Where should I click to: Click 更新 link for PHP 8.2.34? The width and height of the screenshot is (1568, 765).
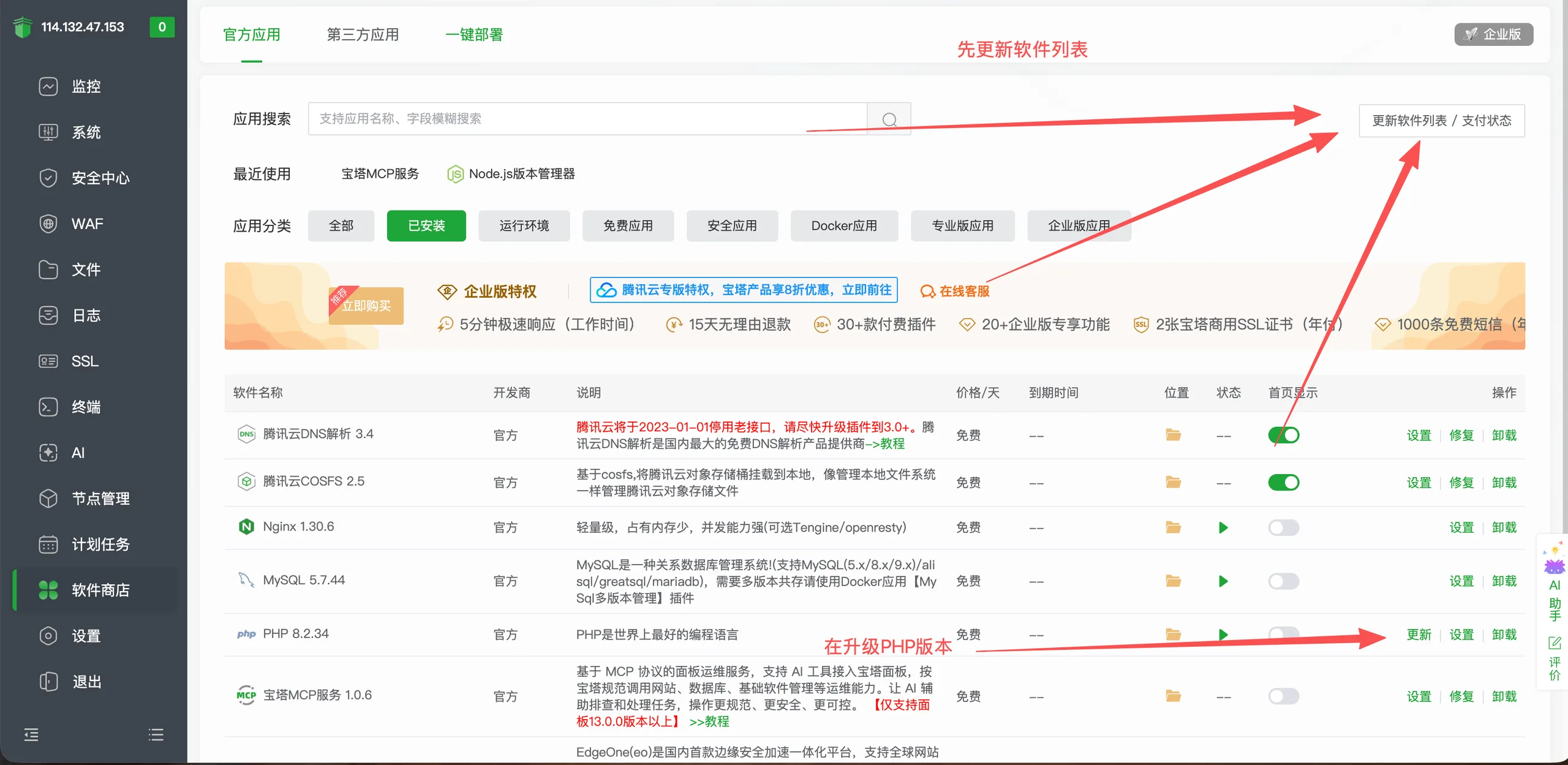click(x=1419, y=635)
